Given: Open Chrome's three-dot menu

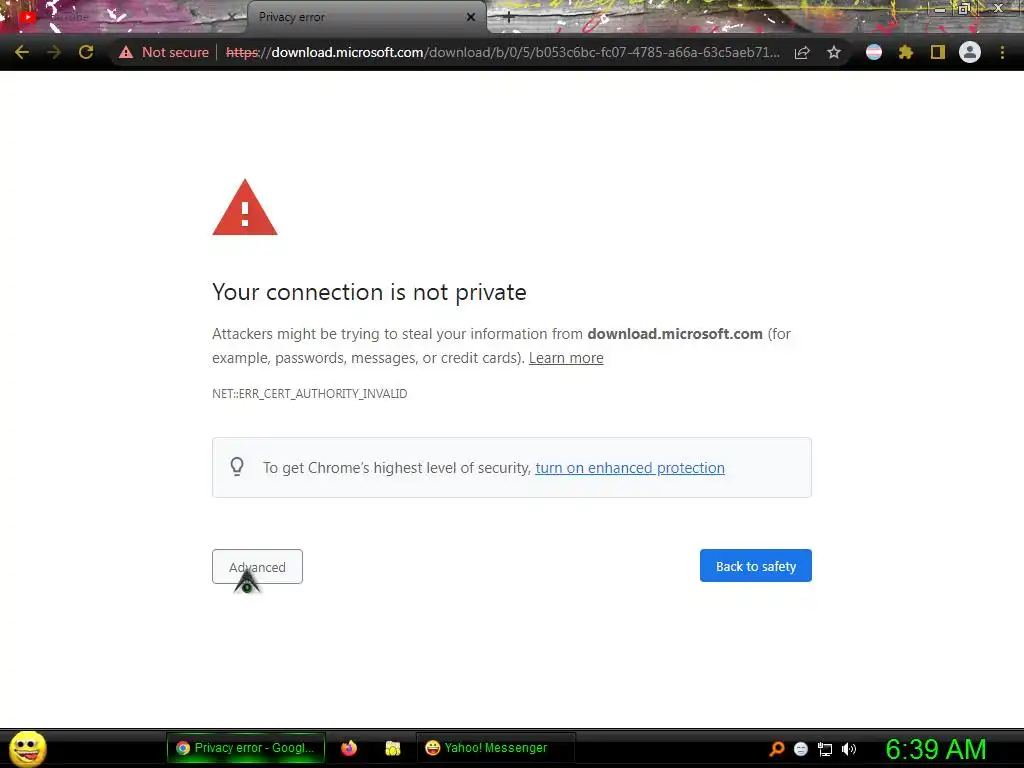Looking at the screenshot, I should tap(1002, 52).
